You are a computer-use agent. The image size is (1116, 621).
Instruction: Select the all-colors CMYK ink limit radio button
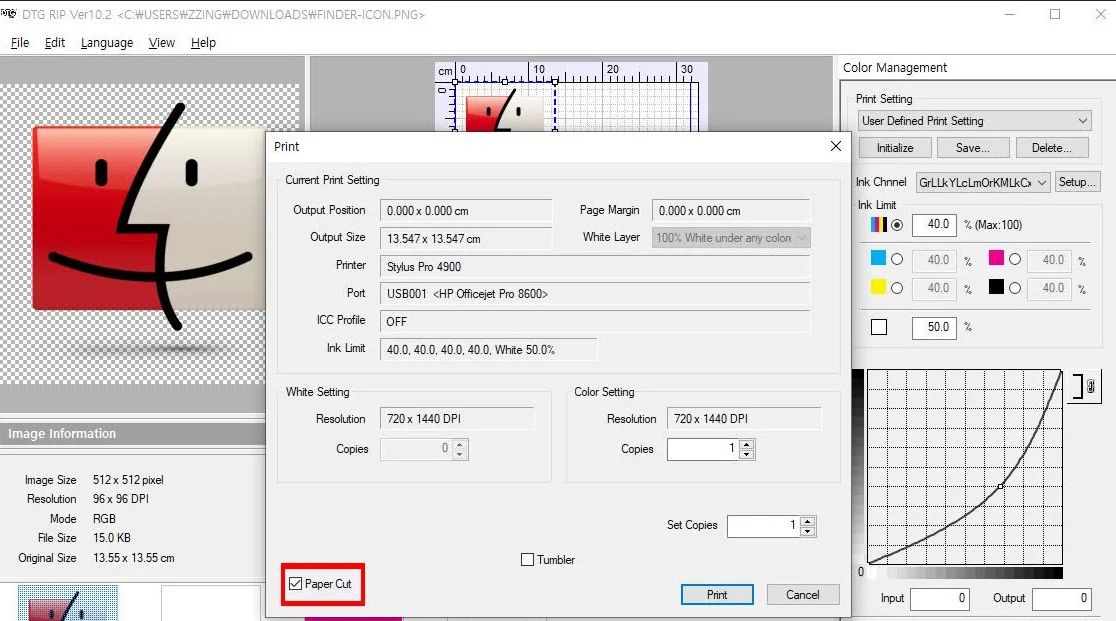(x=897, y=225)
